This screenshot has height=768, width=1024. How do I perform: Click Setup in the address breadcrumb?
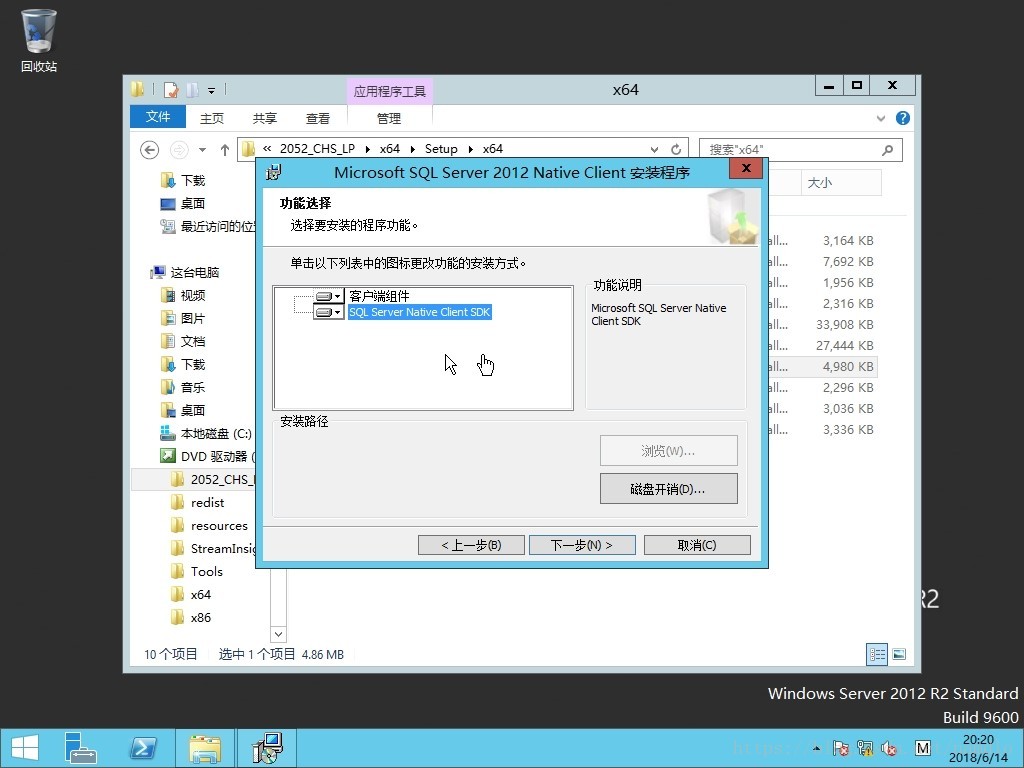[x=441, y=149]
